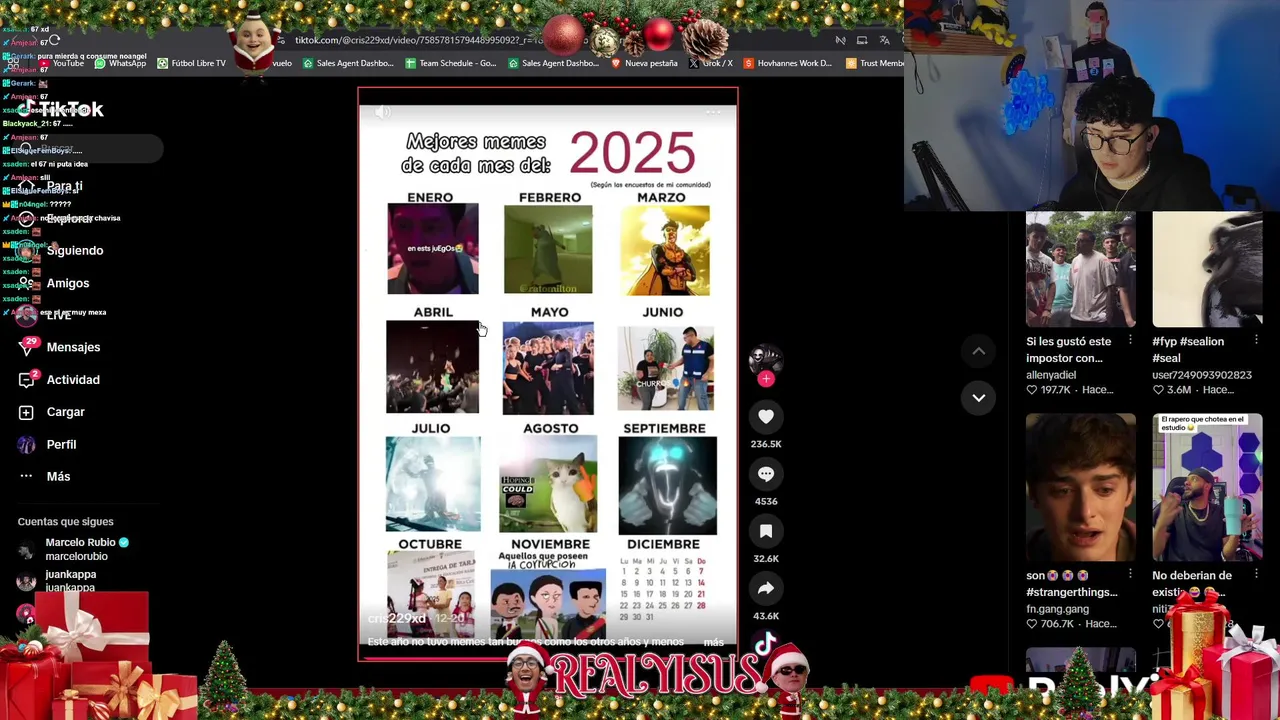Open the allenyadiel profile link
This screenshot has width=1280, height=720.
pyautogui.click(x=1051, y=375)
